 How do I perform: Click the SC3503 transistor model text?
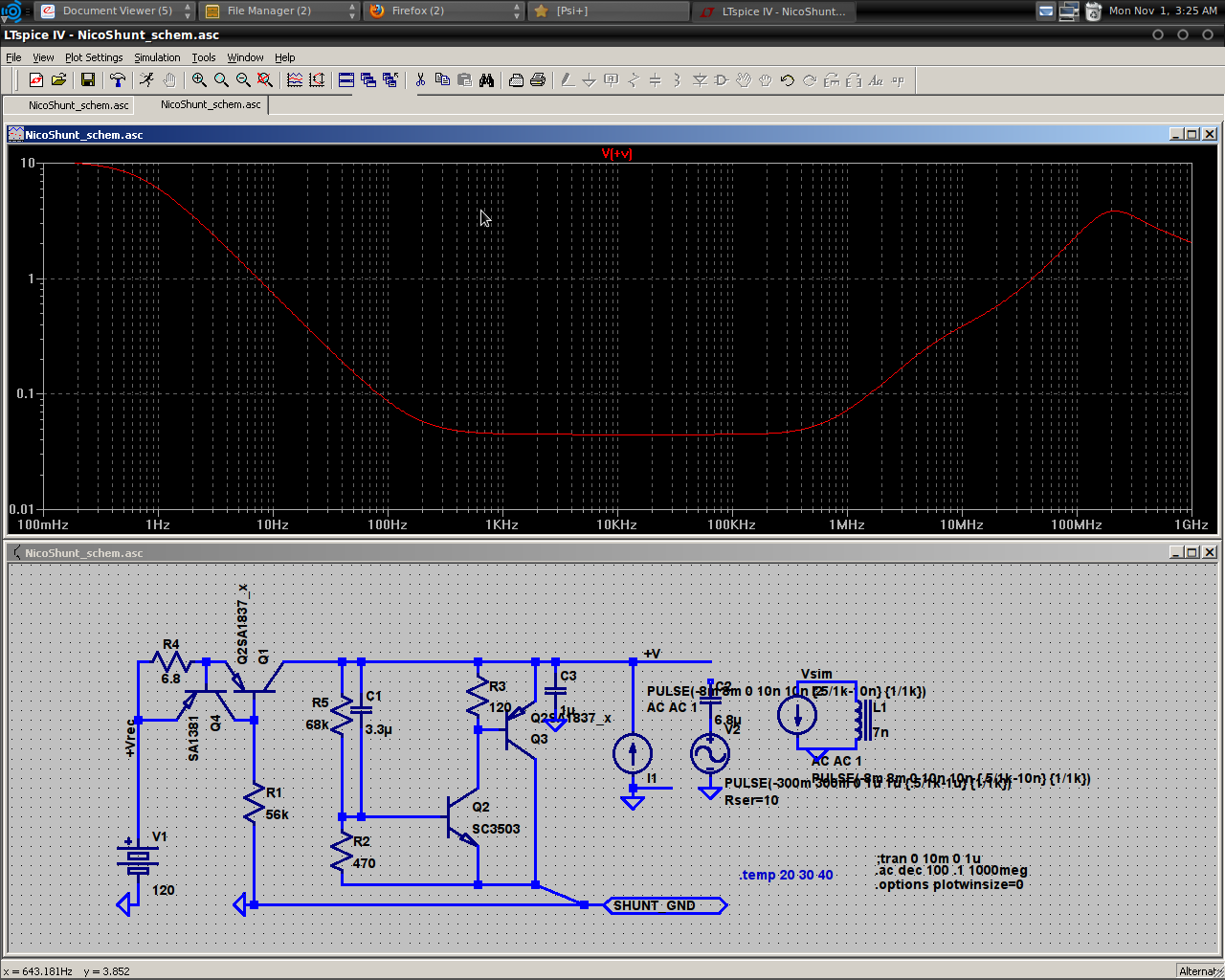496,829
